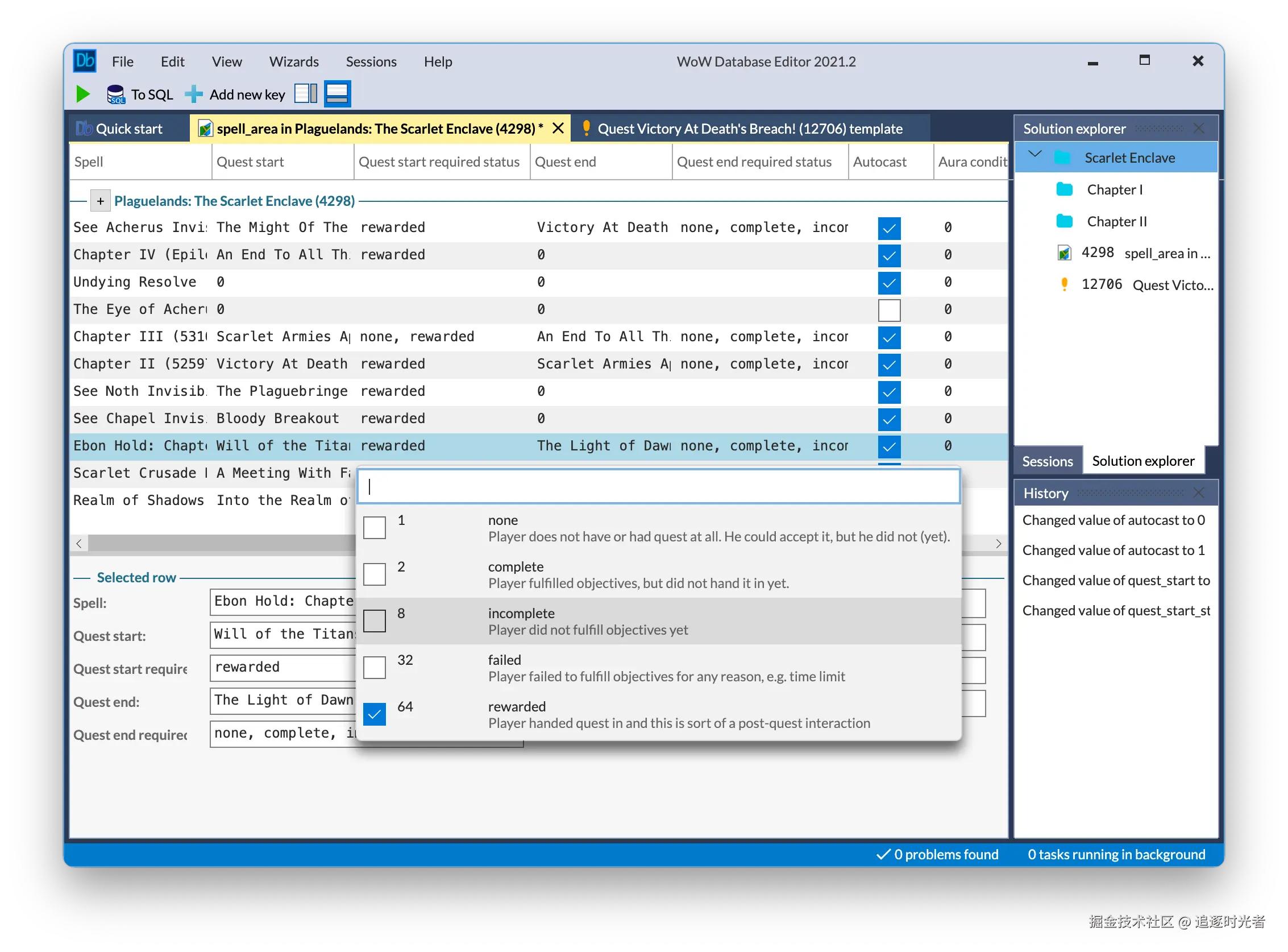Check the 'complete' status option

(375, 574)
